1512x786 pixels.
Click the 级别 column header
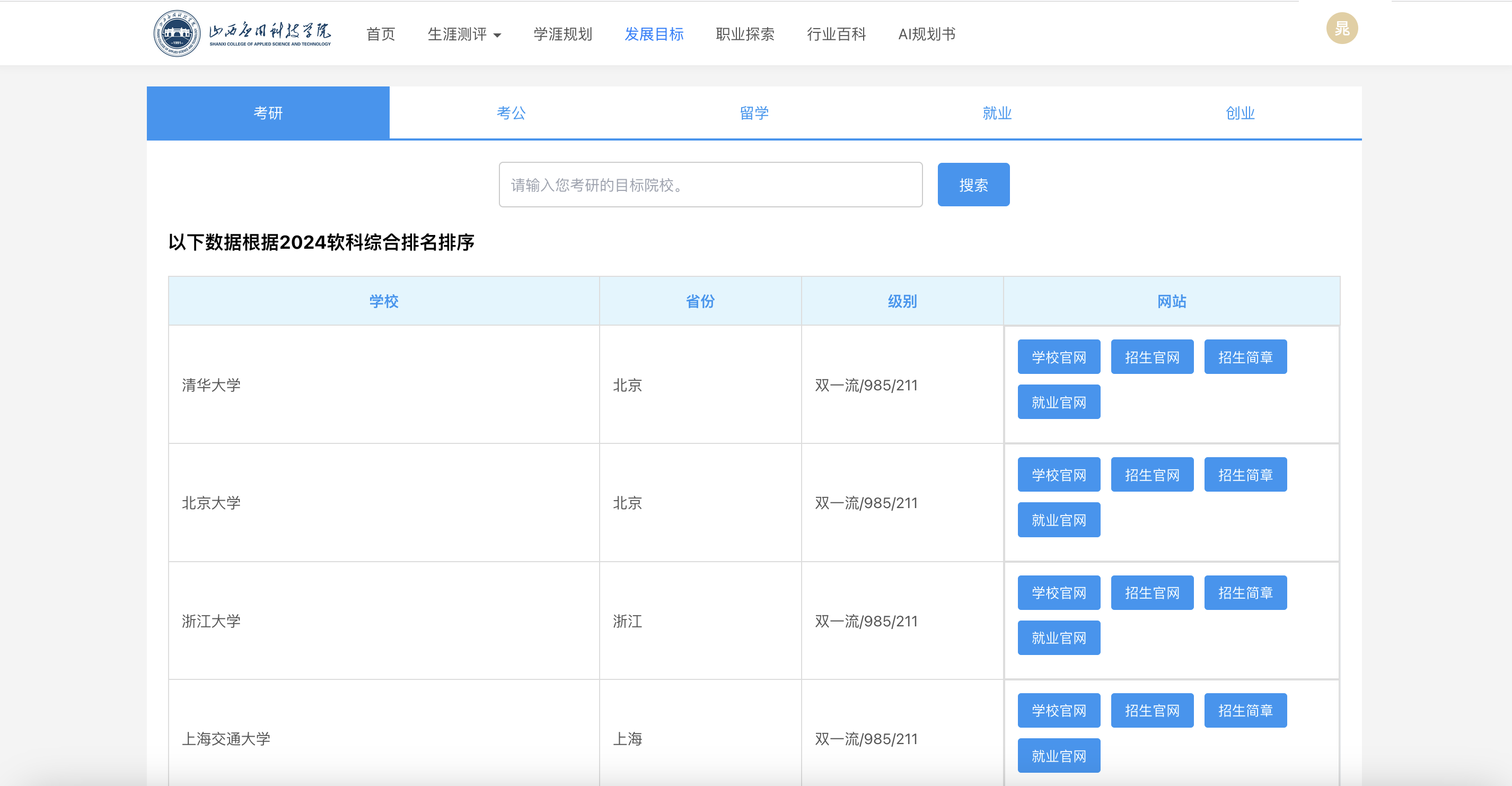[x=902, y=301]
